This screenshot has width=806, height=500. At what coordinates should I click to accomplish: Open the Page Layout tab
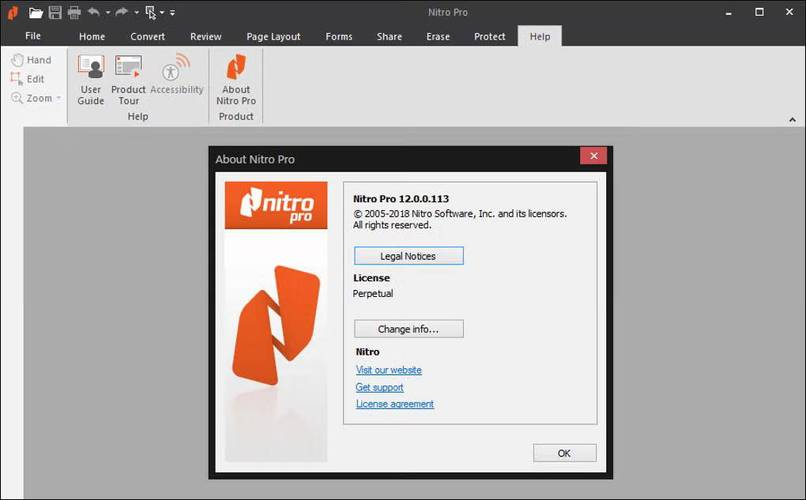tap(273, 36)
